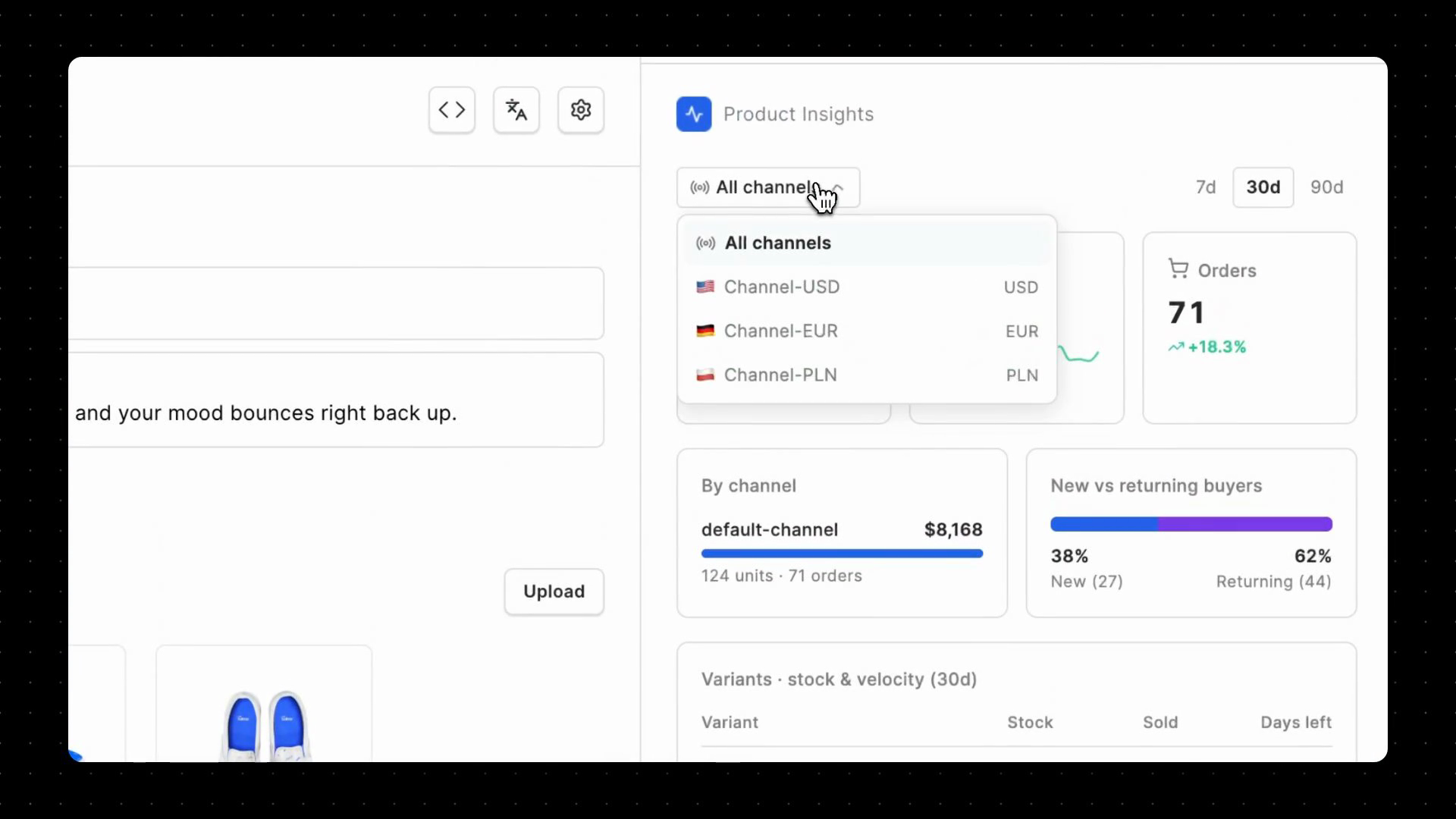Click the $8,168 revenue value
The height and width of the screenshot is (819, 1456).
pos(953,529)
